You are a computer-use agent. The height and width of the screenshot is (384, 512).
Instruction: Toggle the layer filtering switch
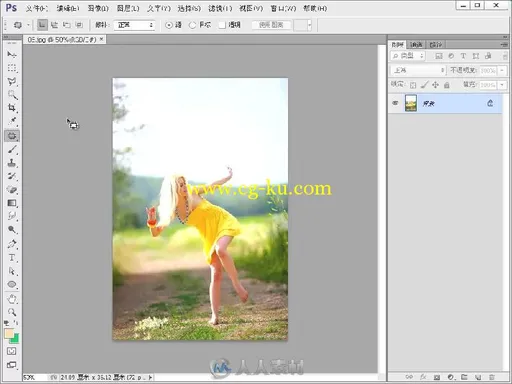pos(505,56)
